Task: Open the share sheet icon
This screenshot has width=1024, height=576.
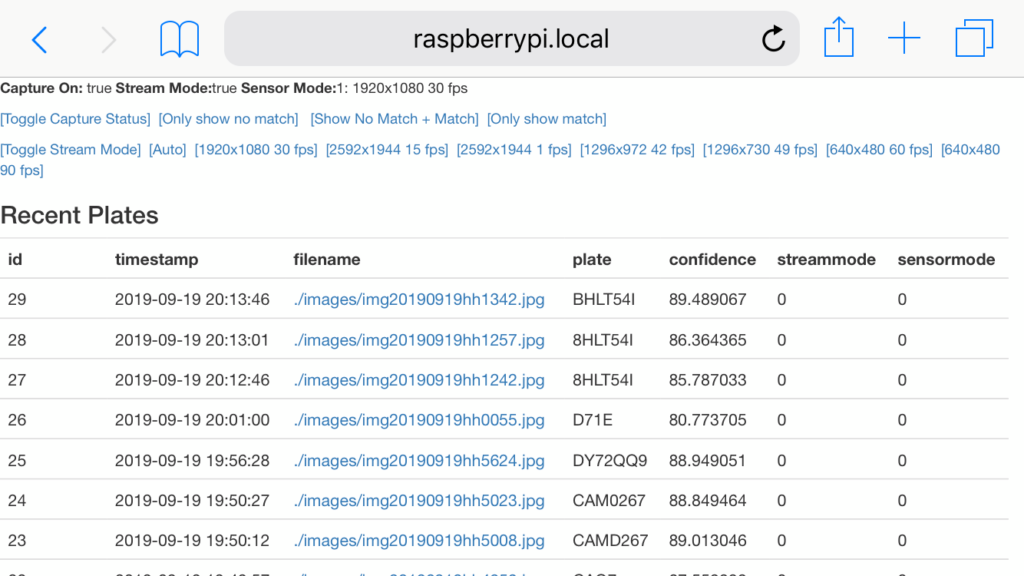Action: tap(839, 39)
